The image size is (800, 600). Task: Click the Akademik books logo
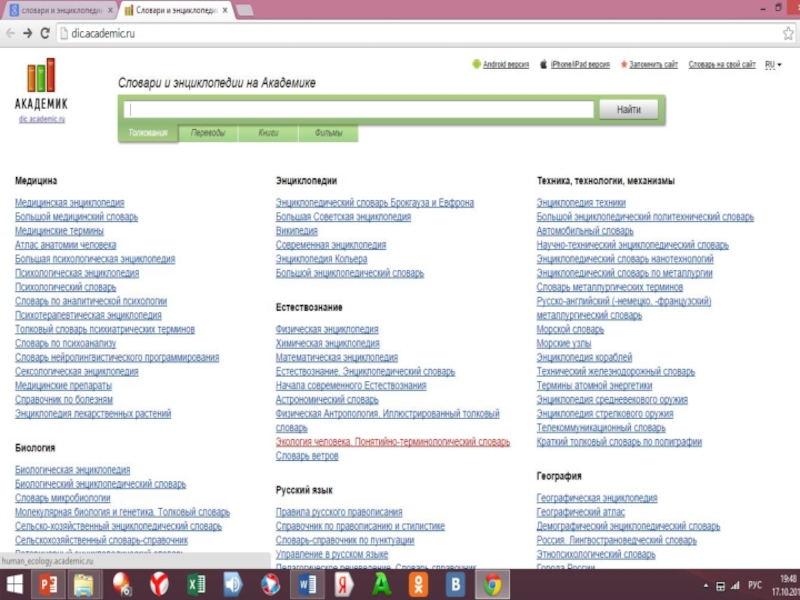click(41, 76)
